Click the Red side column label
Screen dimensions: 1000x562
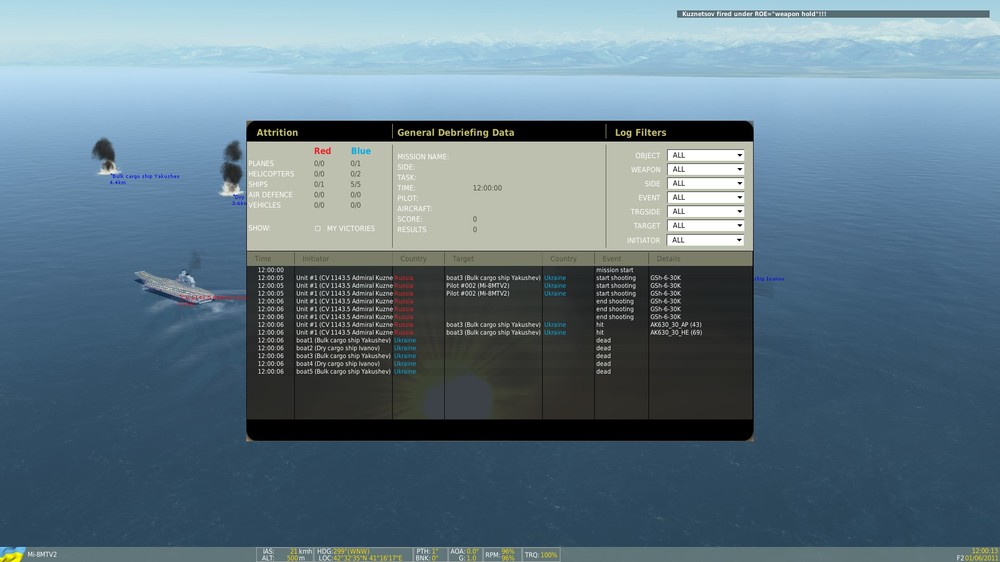322,151
